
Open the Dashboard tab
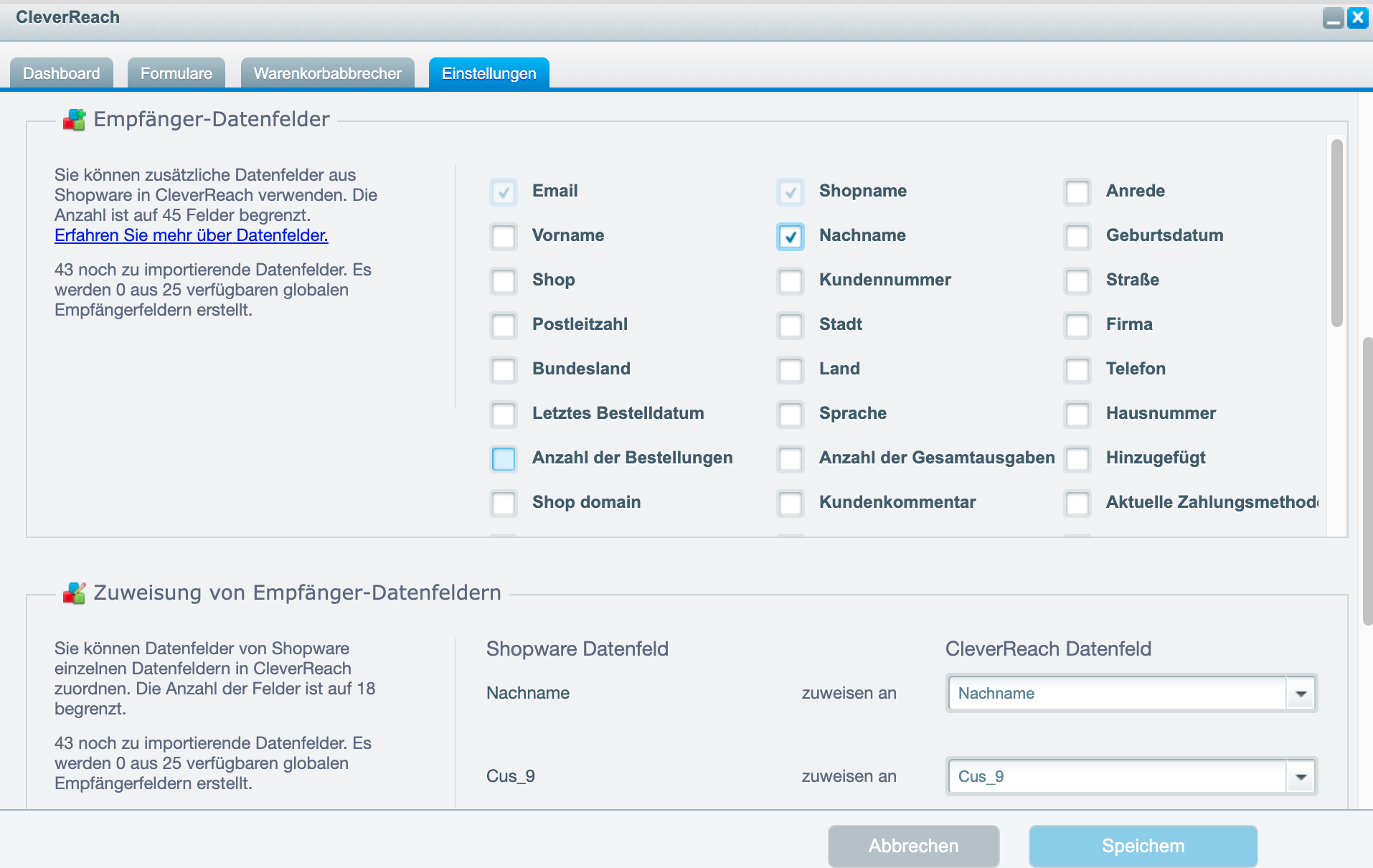tap(62, 73)
